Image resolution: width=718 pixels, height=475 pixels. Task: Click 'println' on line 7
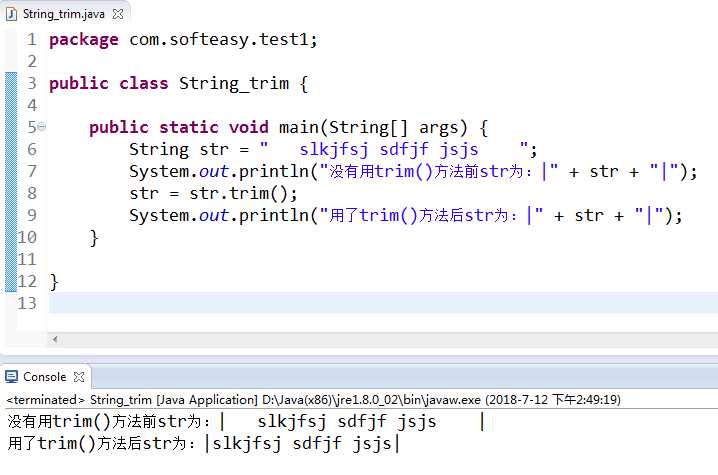point(274,171)
